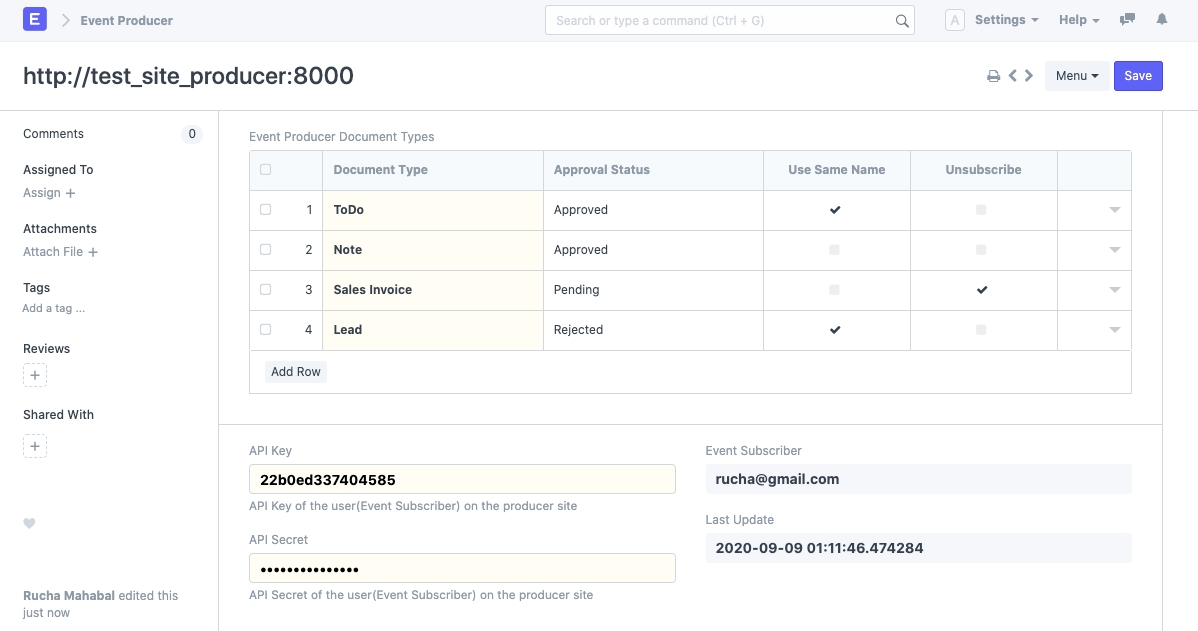Open the Menu dropdown button
The width and height of the screenshot is (1198, 631).
[1077, 76]
